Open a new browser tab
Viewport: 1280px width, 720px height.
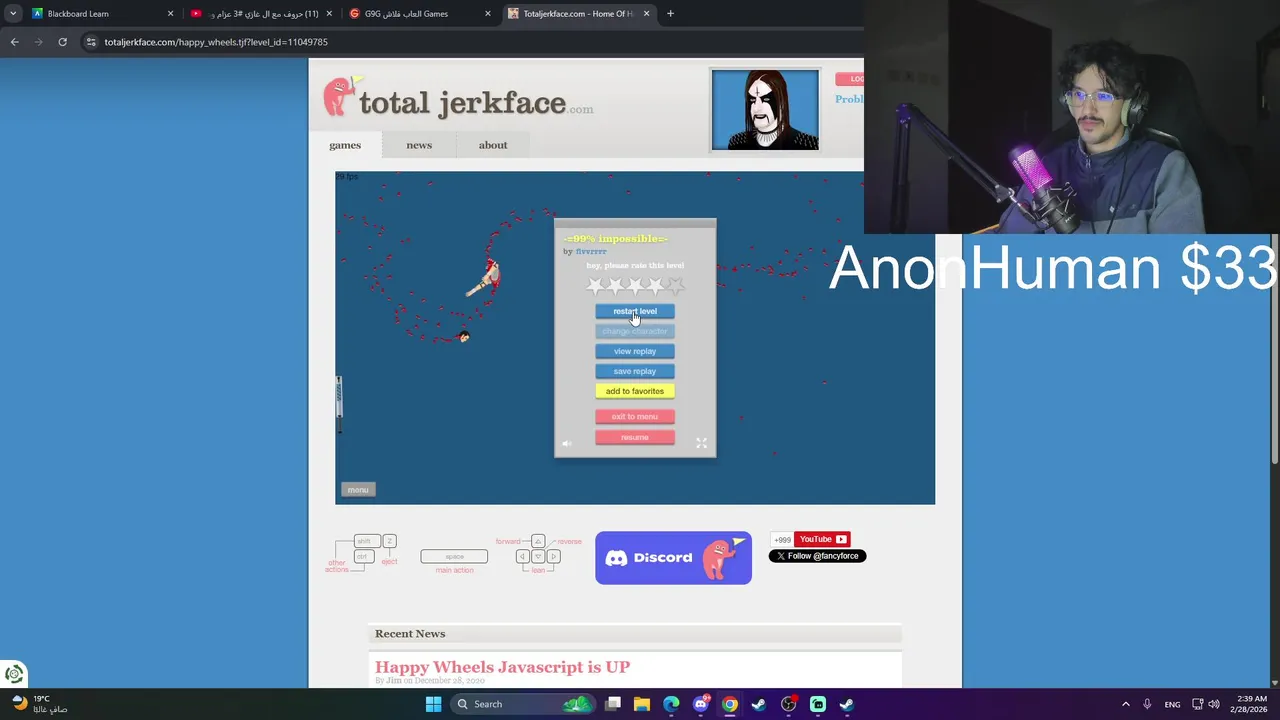point(670,14)
